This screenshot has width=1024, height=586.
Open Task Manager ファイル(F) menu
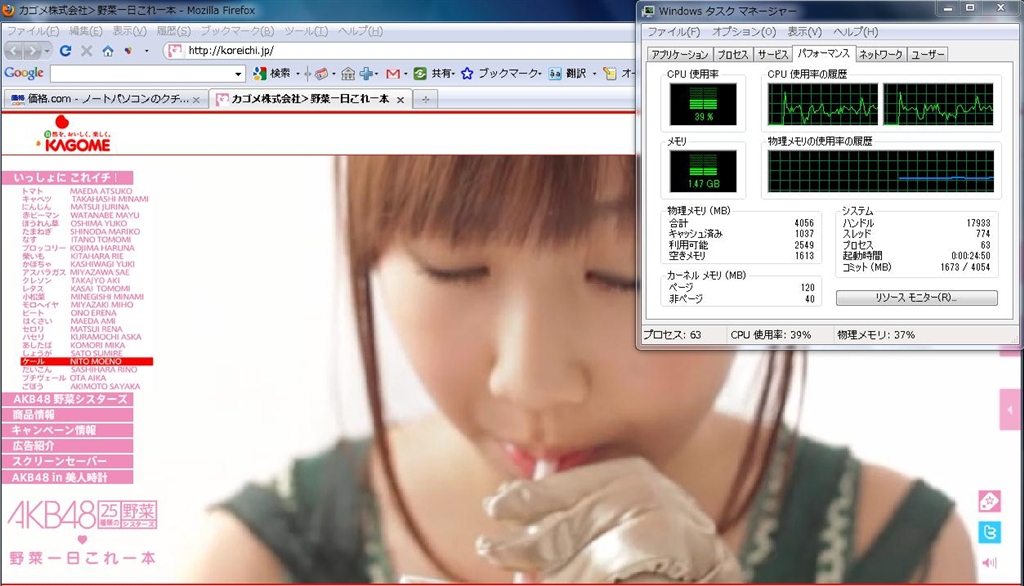pyautogui.click(x=673, y=31)
